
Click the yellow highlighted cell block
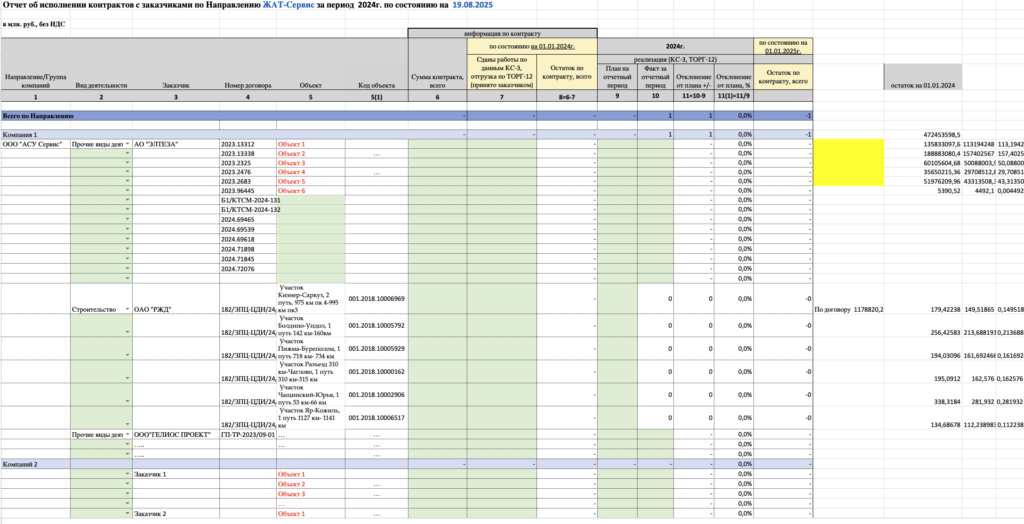coord(848,162)
